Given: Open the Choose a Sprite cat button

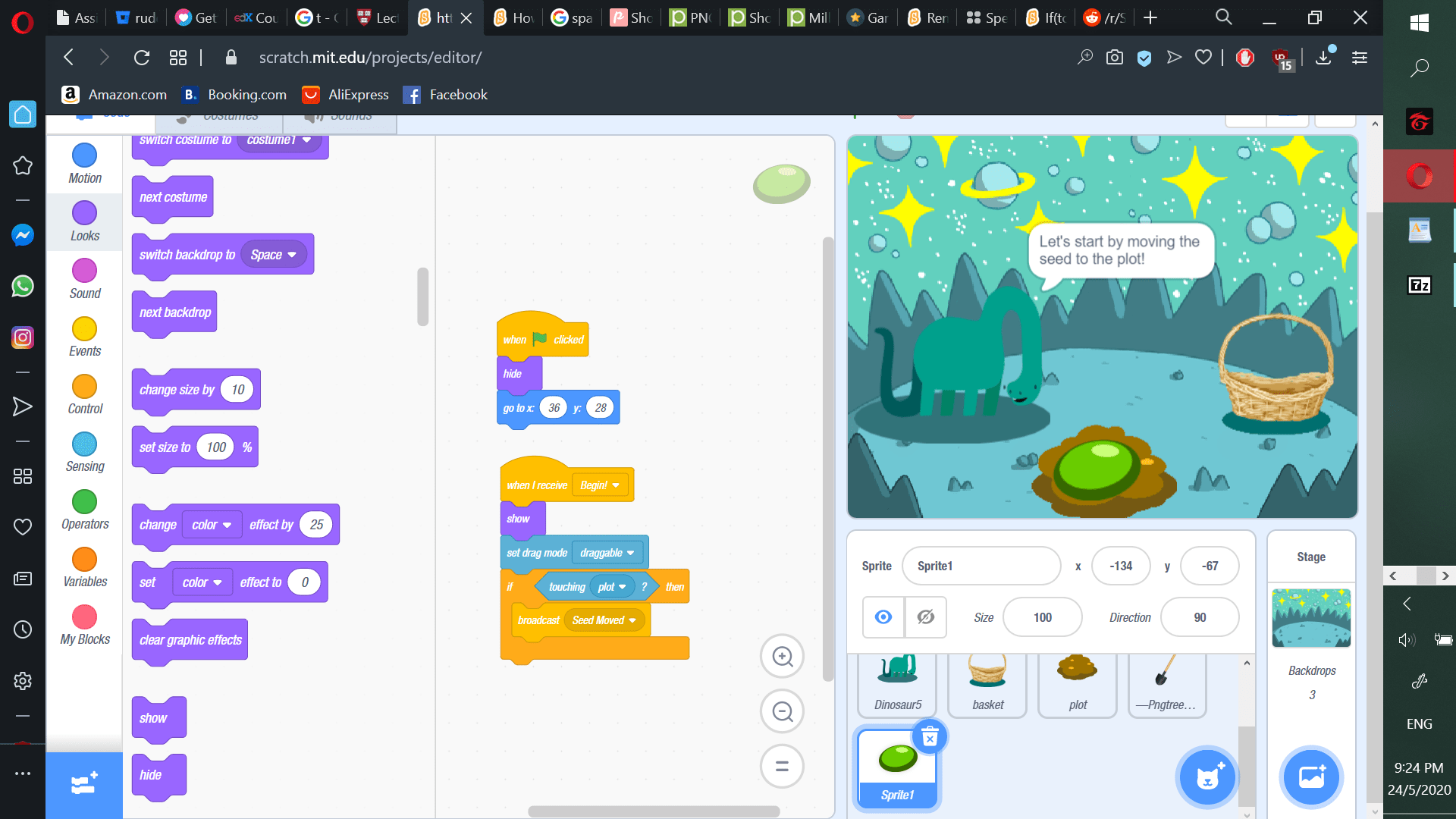Looking at the screenshot, I should point(1207,777).
